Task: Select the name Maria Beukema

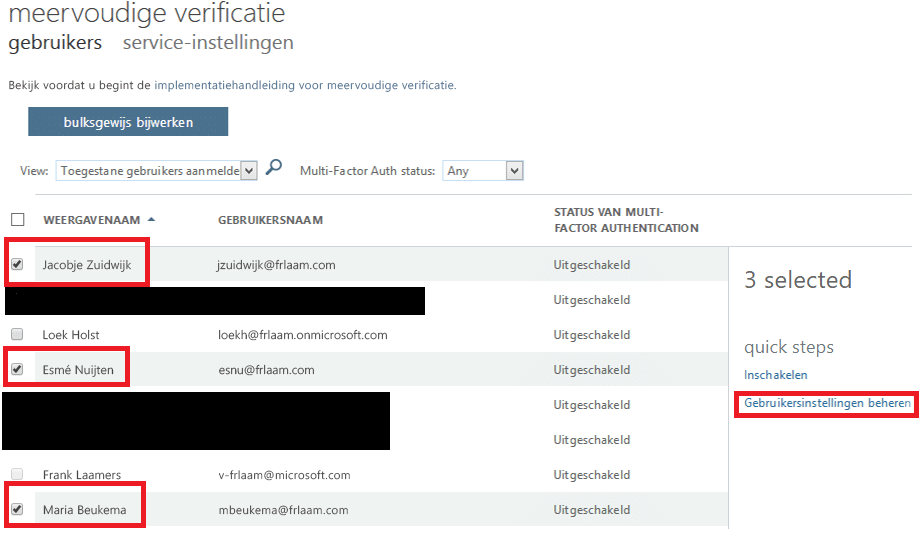Action: tap(84, 510)
